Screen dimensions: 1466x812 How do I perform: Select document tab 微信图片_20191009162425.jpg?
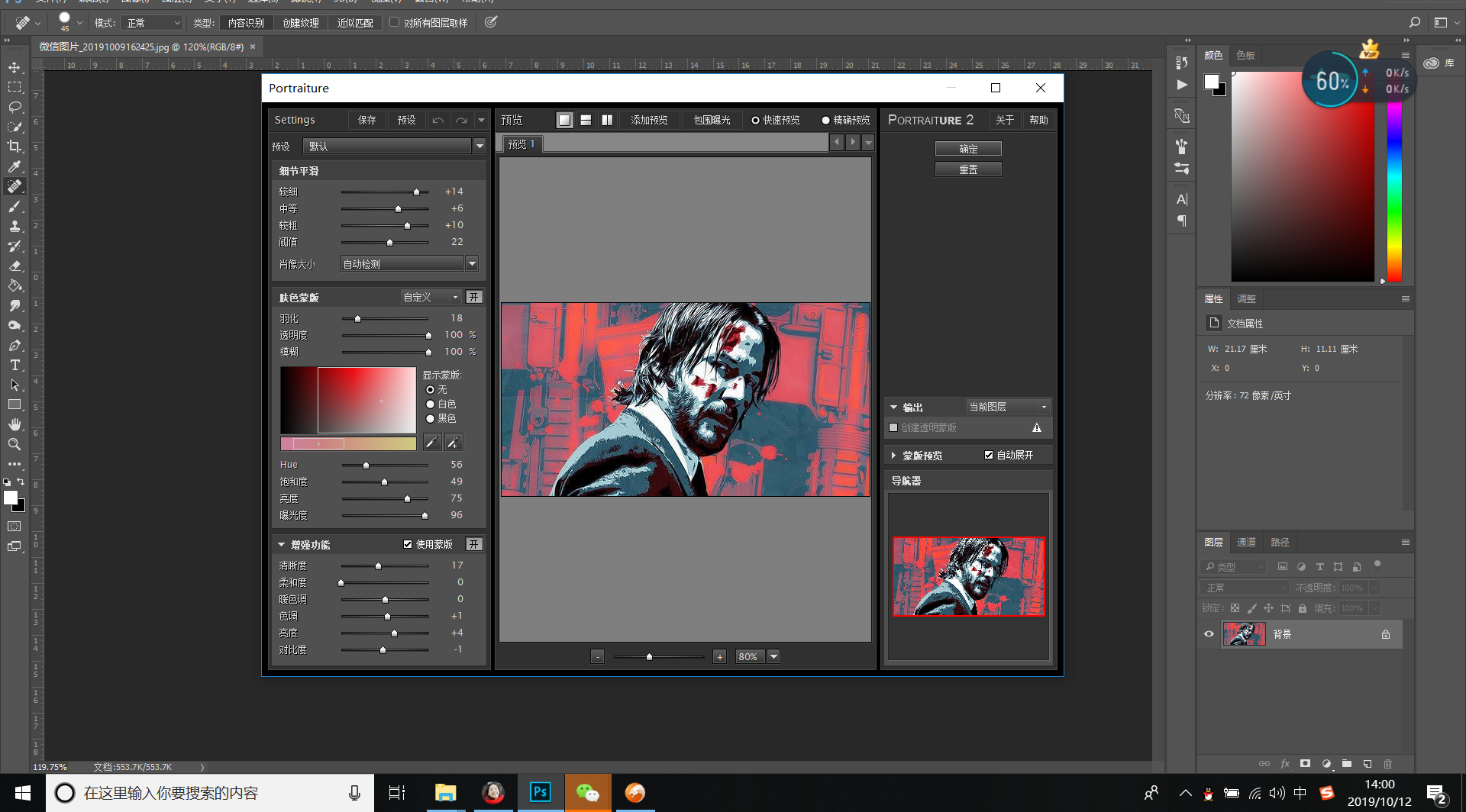point(141,47)
